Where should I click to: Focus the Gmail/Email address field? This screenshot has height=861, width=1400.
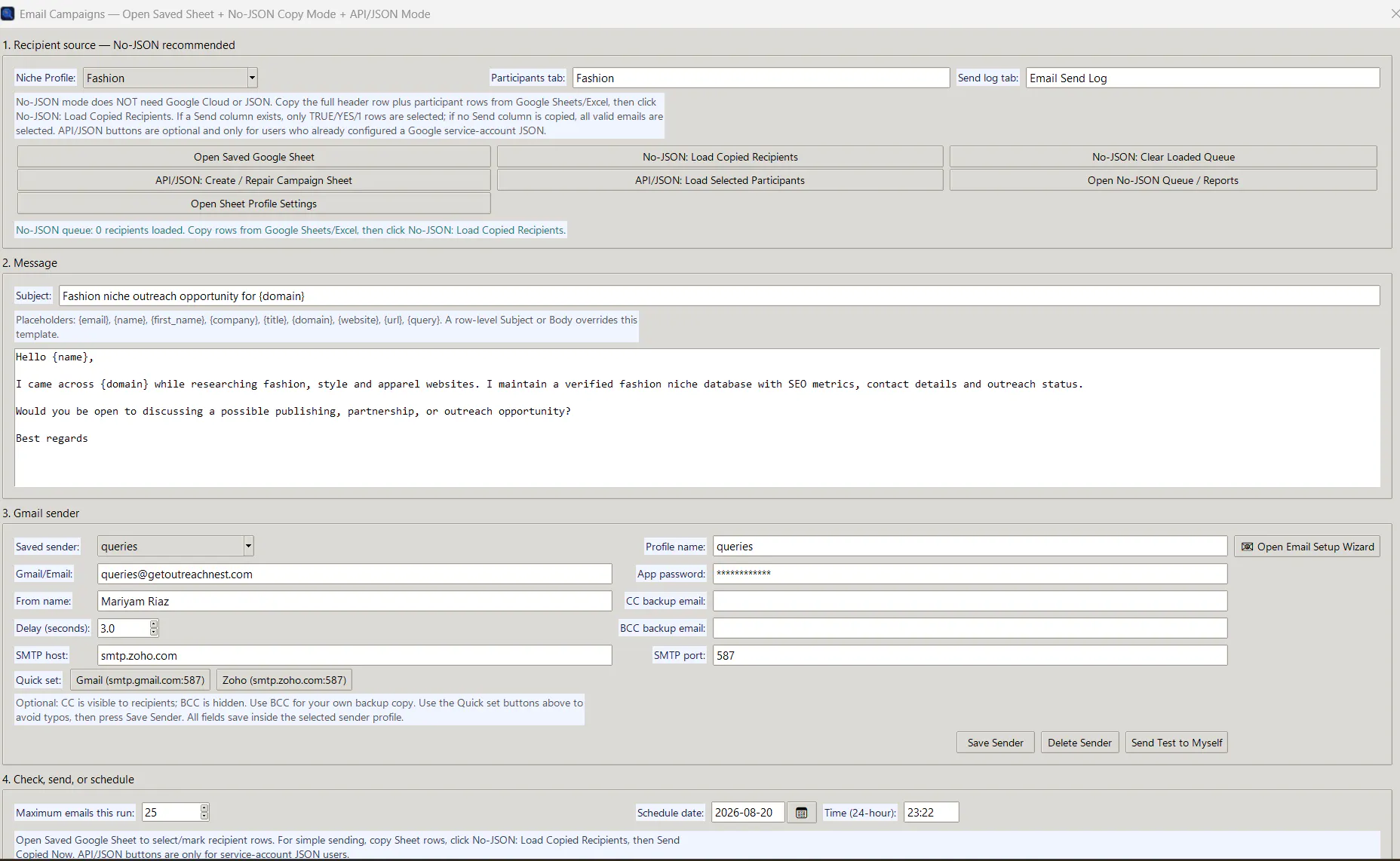(355, 574)
